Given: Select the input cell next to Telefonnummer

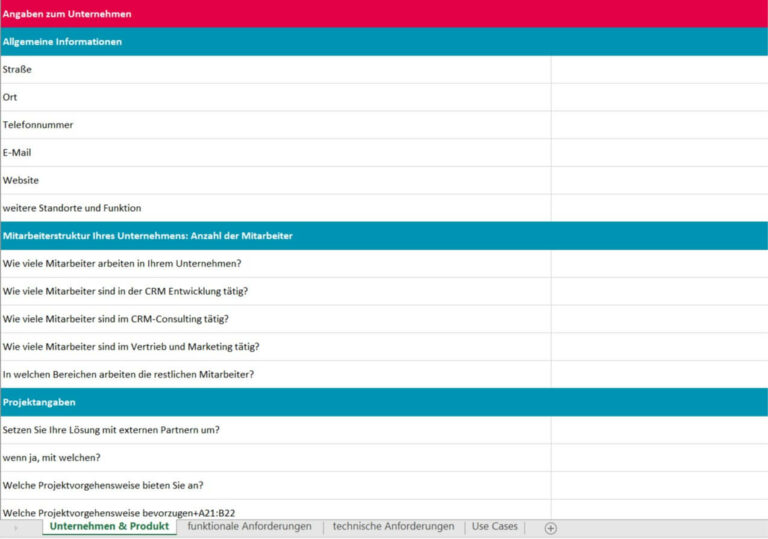Looking at the screenshot, I should 658,125.
